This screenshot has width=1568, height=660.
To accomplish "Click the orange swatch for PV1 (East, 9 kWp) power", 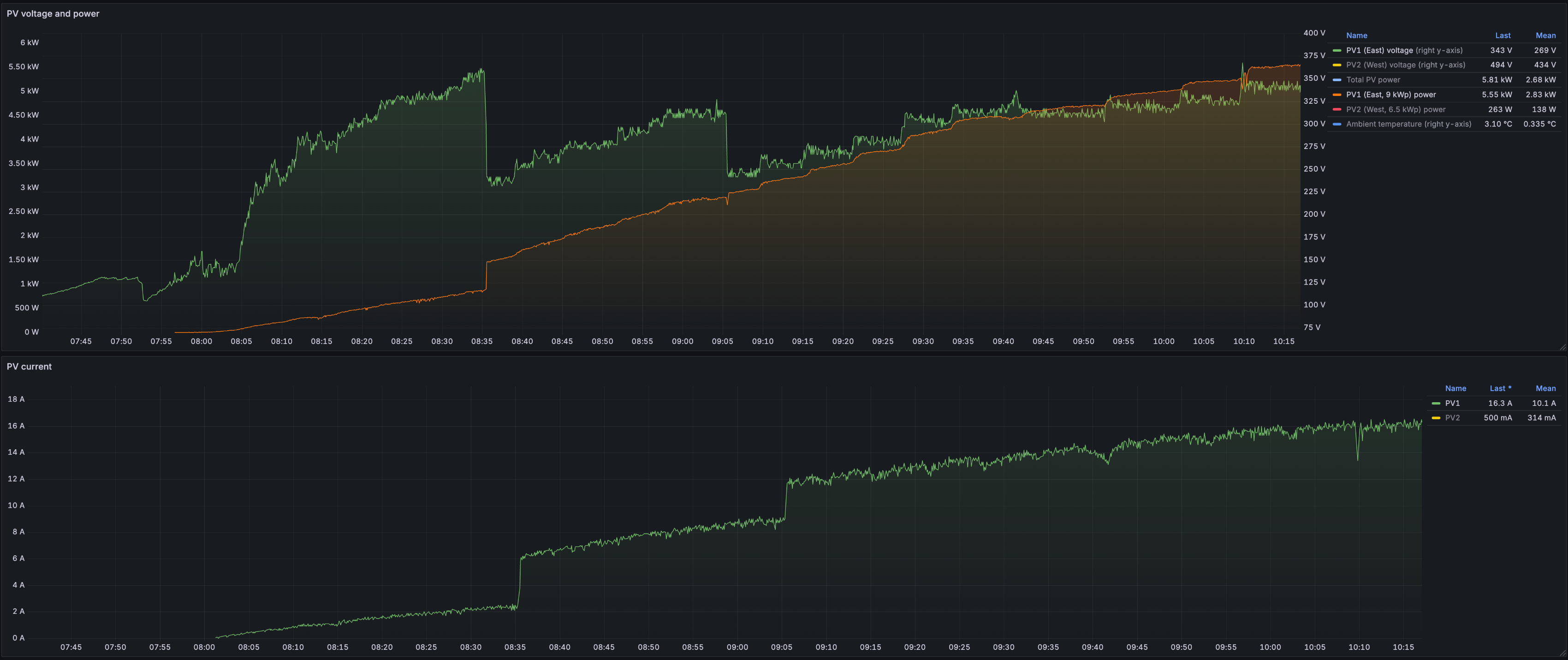I will pos(1336,95).
